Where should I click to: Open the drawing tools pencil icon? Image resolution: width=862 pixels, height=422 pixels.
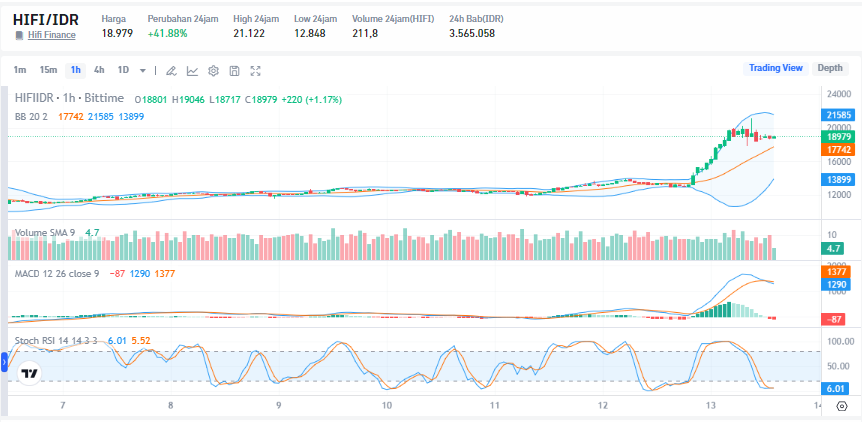click(x=170, y=70)
